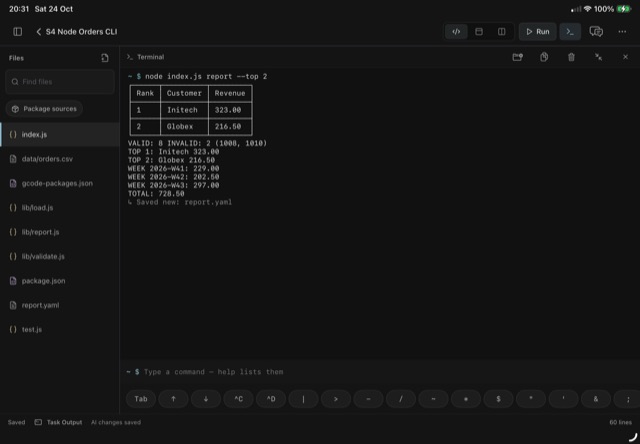Click the '60 lines' status text
640x444 pixels.
coord(620,422)
